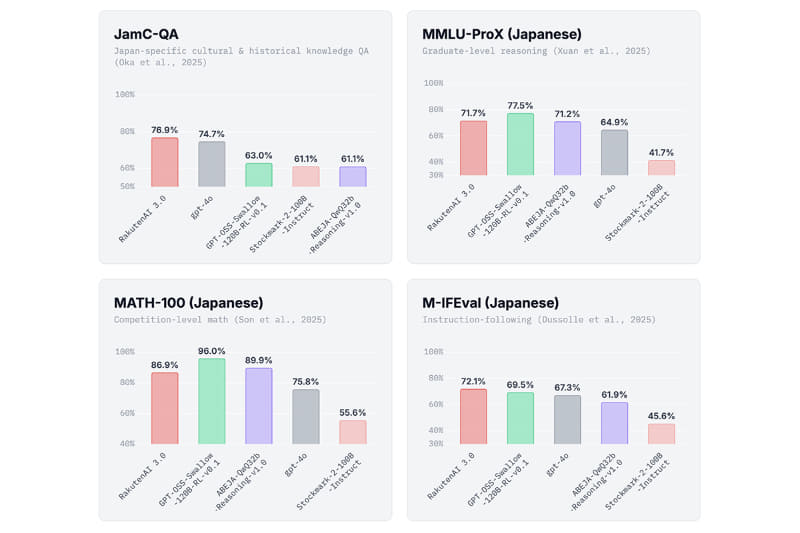Click the 64.9% gpt-4o bar in MMLU-ProX

pos(614,153)
